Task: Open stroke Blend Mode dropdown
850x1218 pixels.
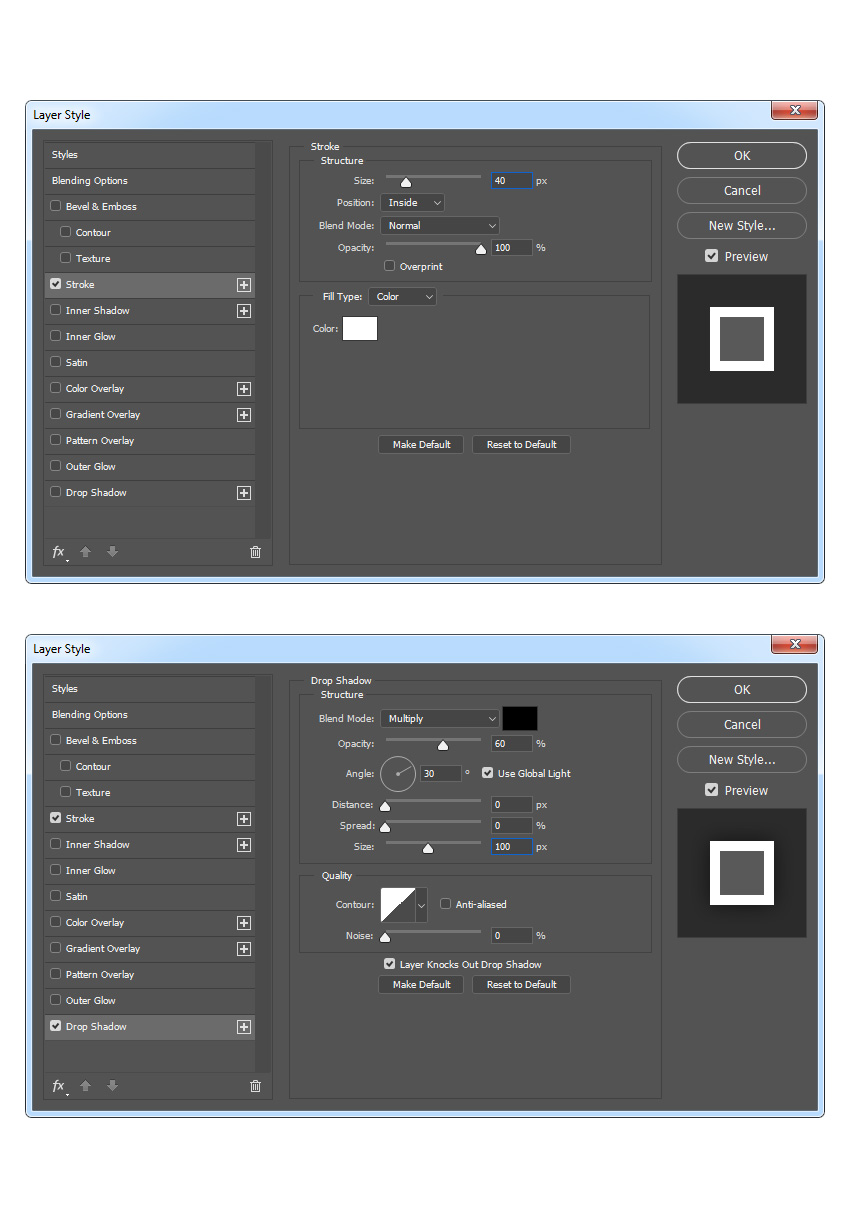Action: coord(439,226)
